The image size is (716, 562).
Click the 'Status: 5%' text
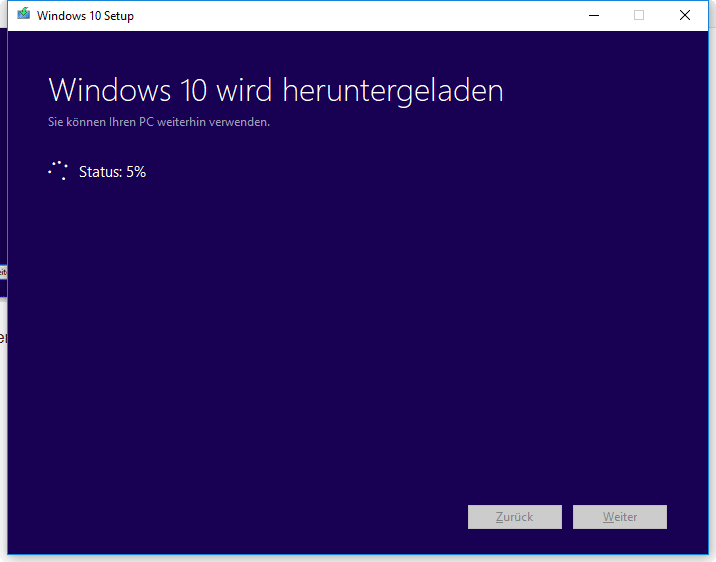point(112,172)
